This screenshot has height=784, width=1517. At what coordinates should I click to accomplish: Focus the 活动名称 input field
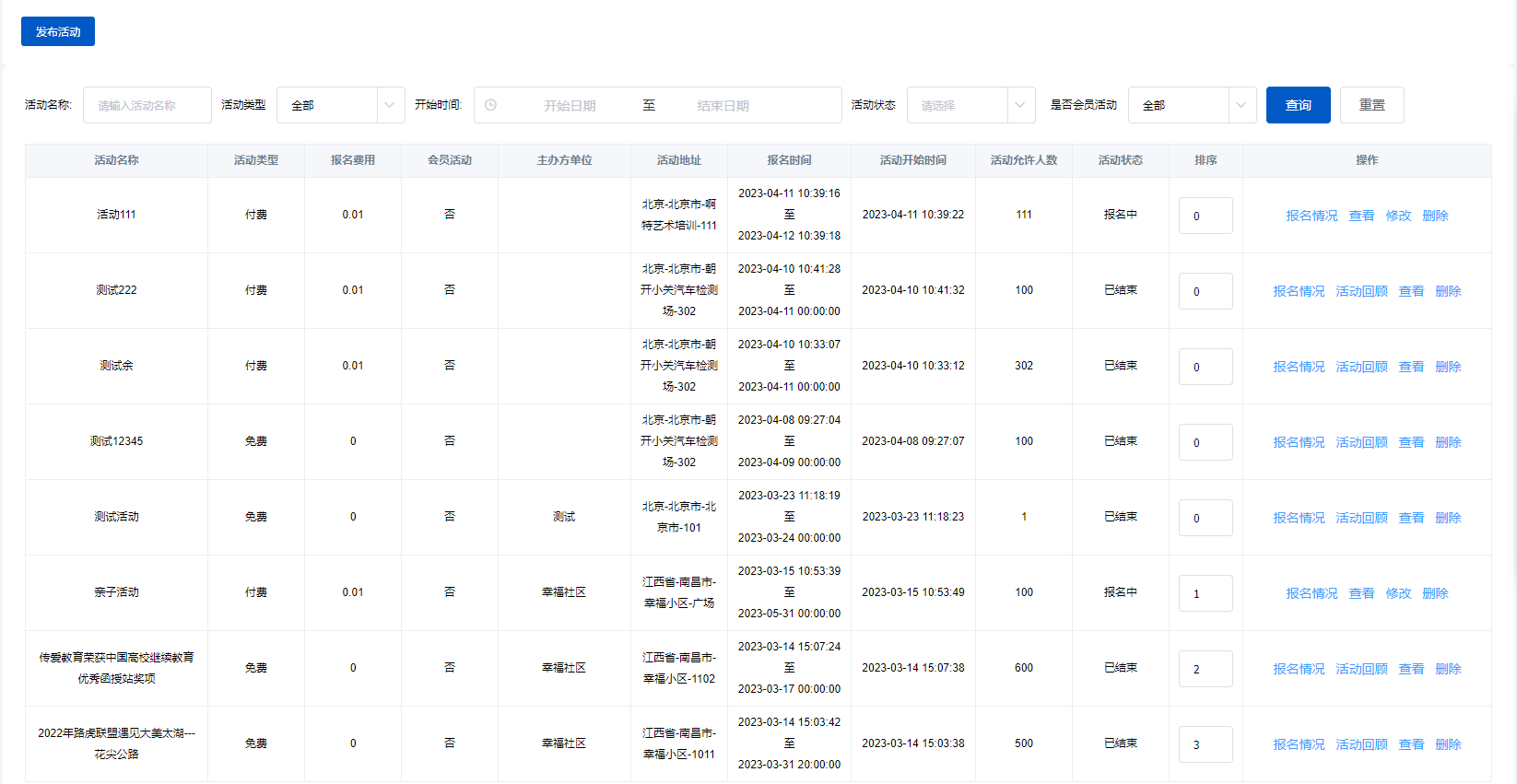click(147, 105)
